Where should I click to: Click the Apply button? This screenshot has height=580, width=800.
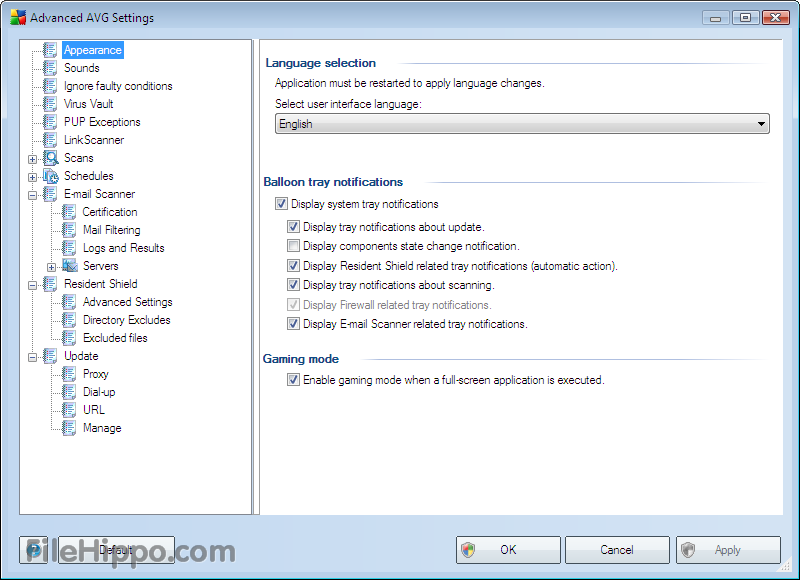click(x=728, y=550)
